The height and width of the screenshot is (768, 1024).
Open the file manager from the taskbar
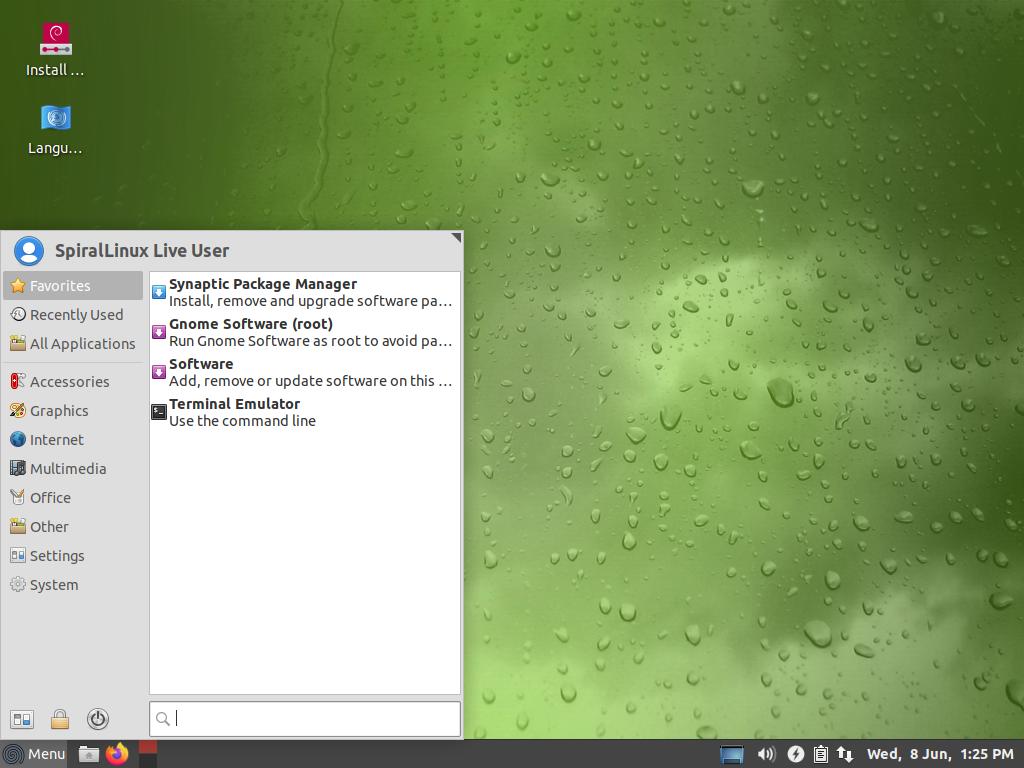(88, 754)
